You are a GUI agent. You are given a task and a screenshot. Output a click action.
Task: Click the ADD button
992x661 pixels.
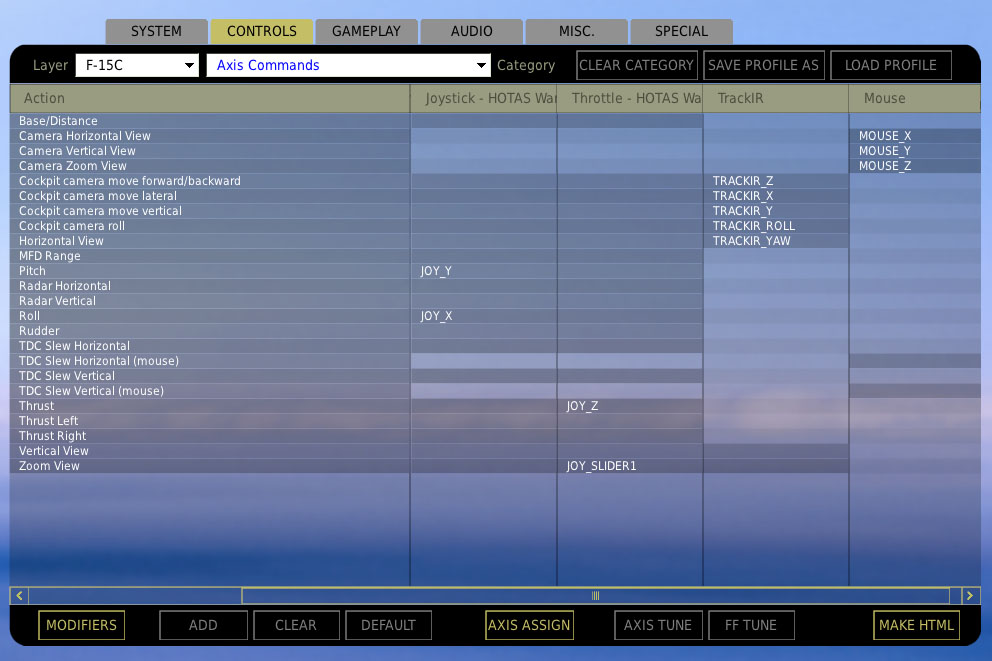203,625
